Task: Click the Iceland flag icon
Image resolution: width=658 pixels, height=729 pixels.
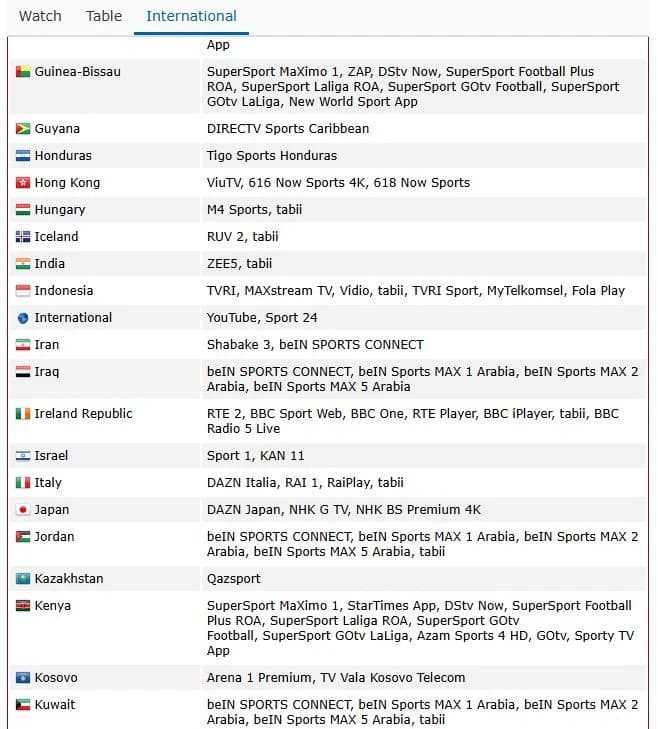Action: (x=23, y=237)
